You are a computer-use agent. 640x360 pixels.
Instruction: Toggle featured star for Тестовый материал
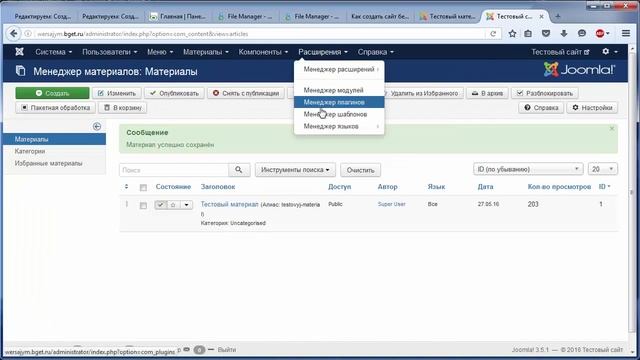(173, 204)
